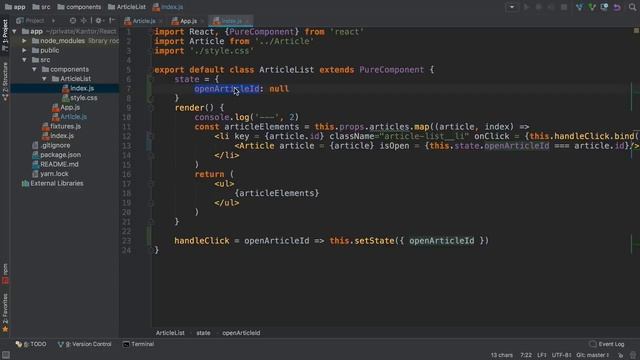The width and height of the screenshot is (640, 360).
Task: Click the Git: master branch widget
Action: coord(593,355)
